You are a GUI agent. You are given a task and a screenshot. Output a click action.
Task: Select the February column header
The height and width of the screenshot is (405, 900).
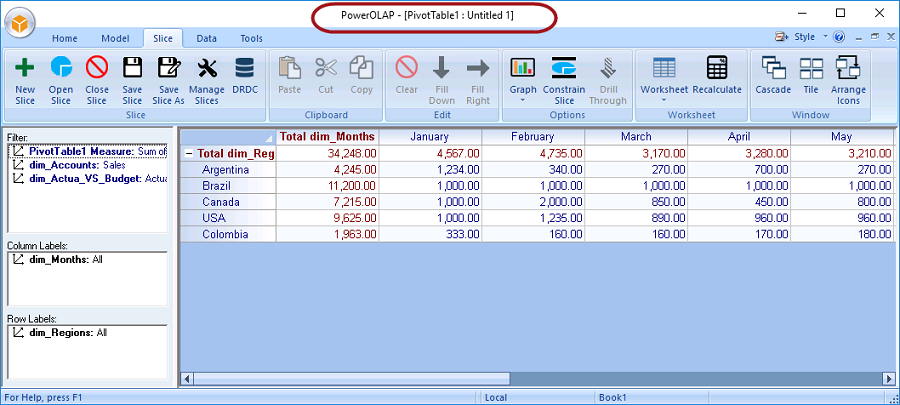coord(533,137)
